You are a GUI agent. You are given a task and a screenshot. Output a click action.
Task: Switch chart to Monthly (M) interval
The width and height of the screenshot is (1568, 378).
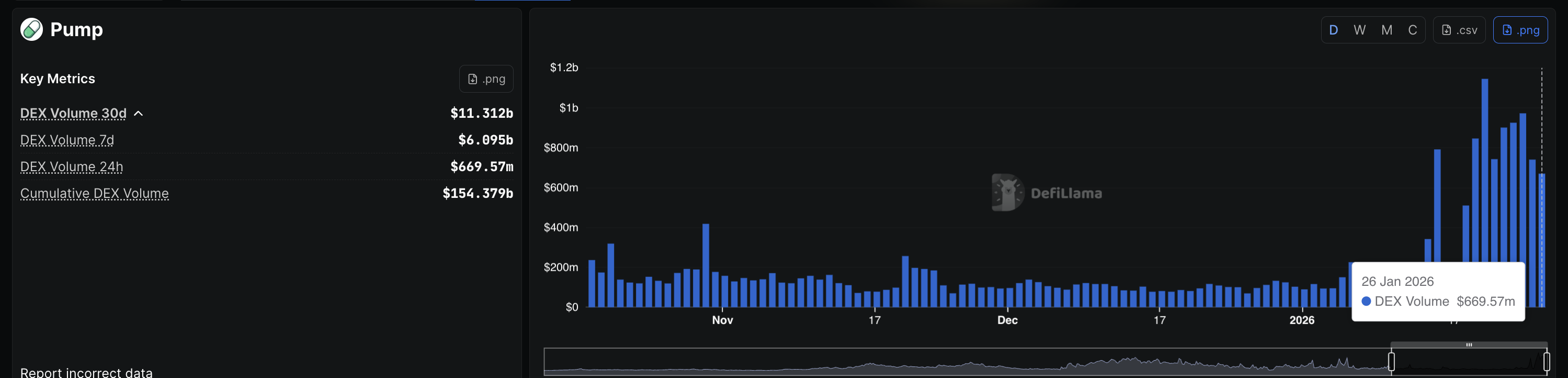1386,30
